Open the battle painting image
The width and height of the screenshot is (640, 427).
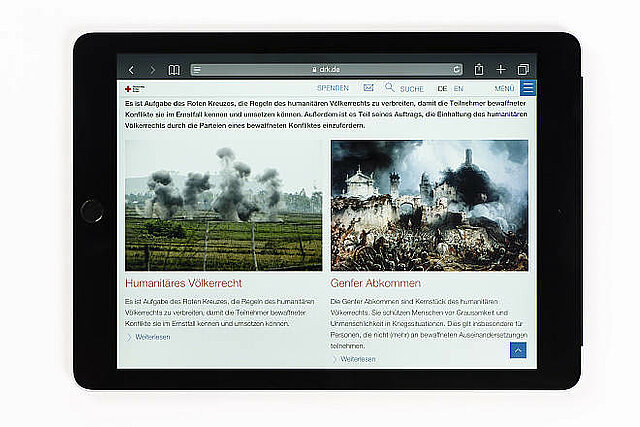[429, 205]
